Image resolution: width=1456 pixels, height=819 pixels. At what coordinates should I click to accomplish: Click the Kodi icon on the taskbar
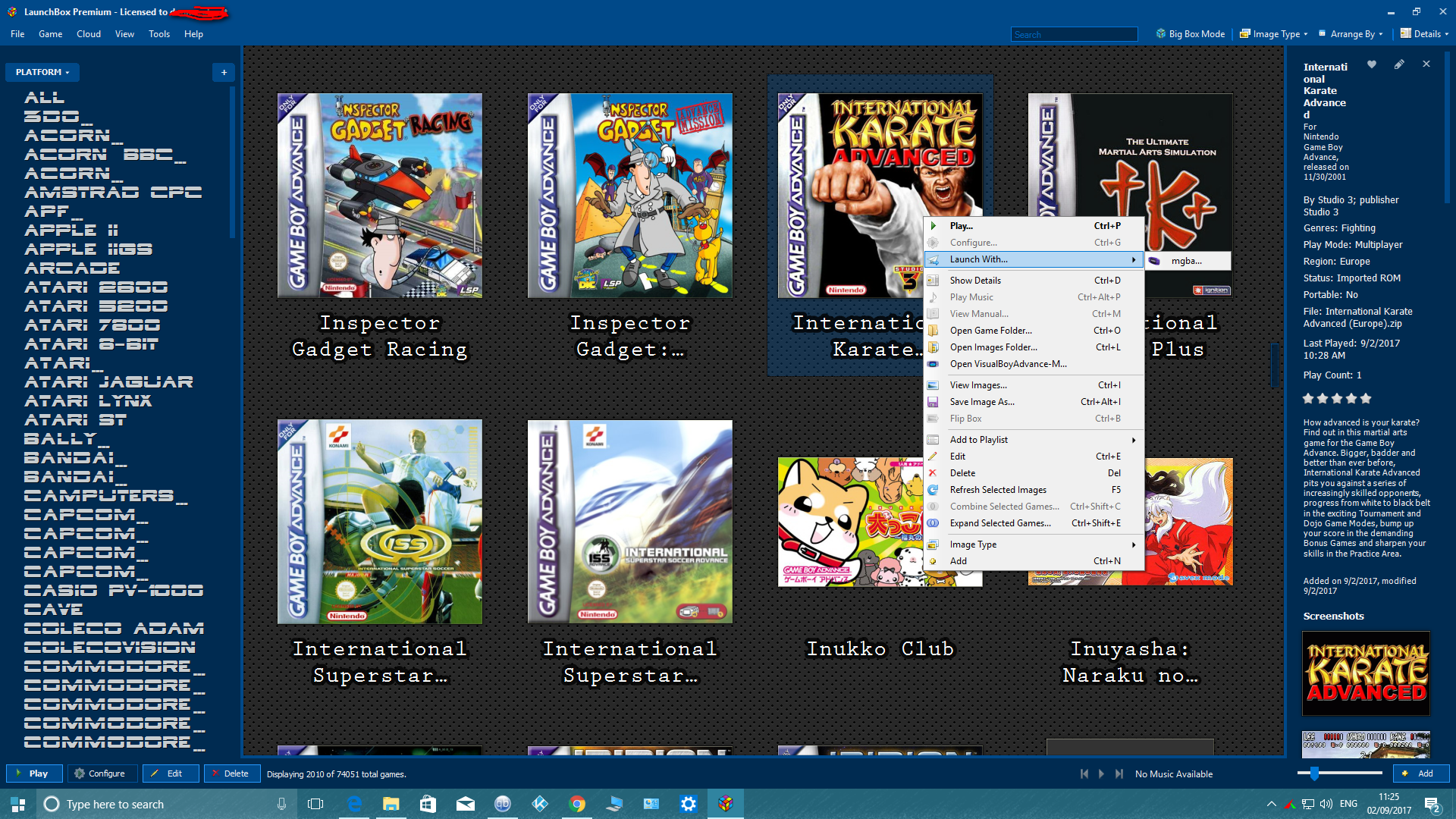tap(540, 804)
